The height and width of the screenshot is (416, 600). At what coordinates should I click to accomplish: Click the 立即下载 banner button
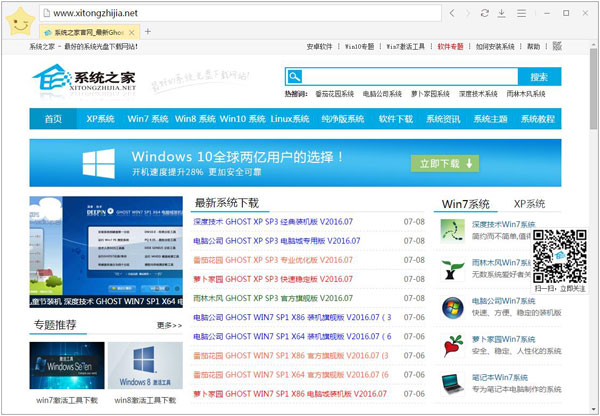point(445,163)
